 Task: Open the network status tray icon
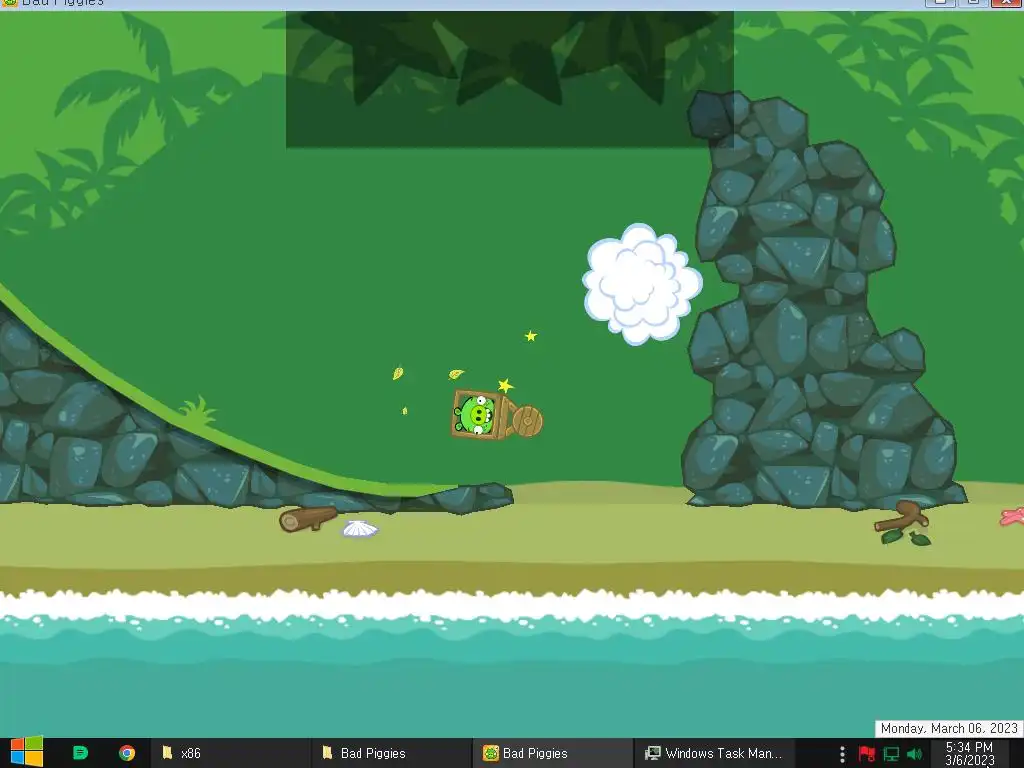[891, 754]
